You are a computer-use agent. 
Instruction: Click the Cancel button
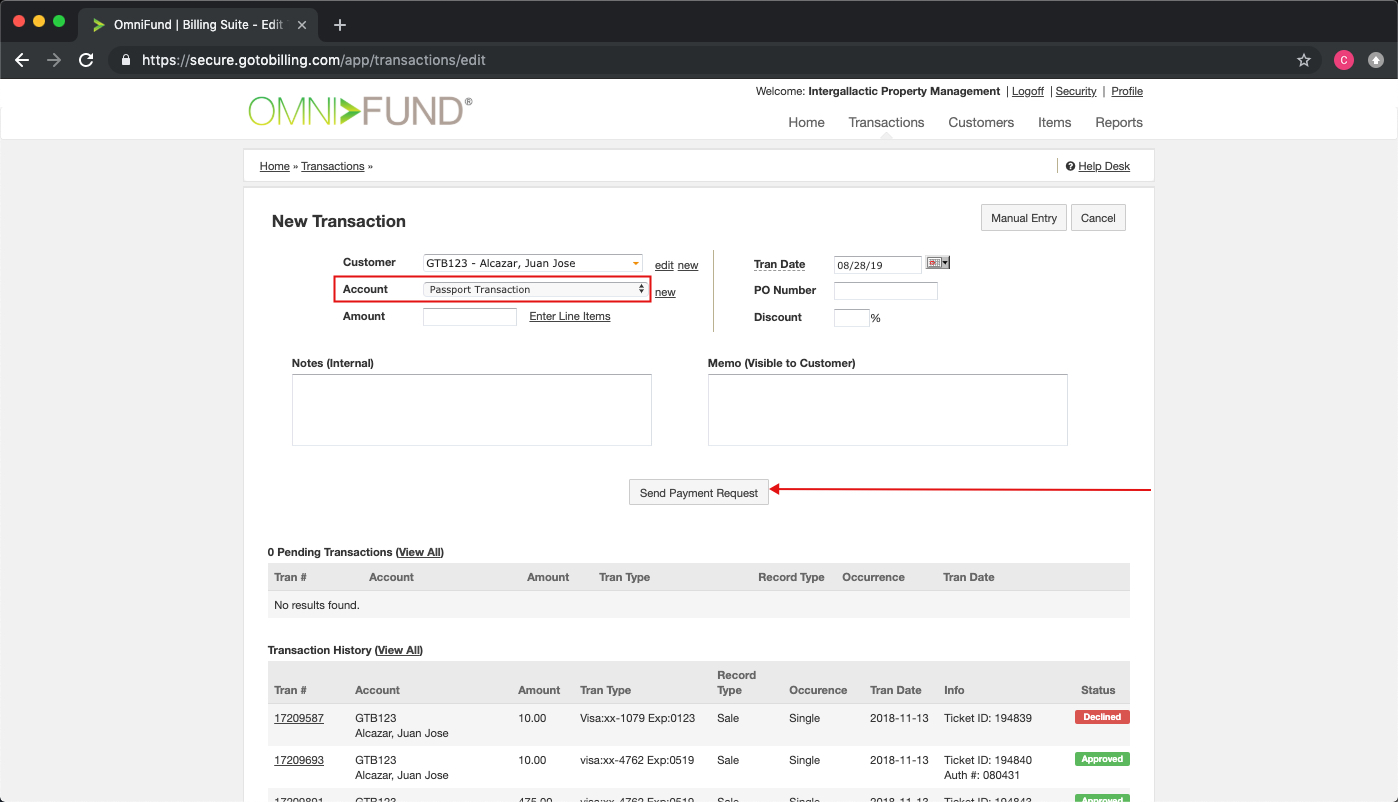click(x=1097, y=218)
